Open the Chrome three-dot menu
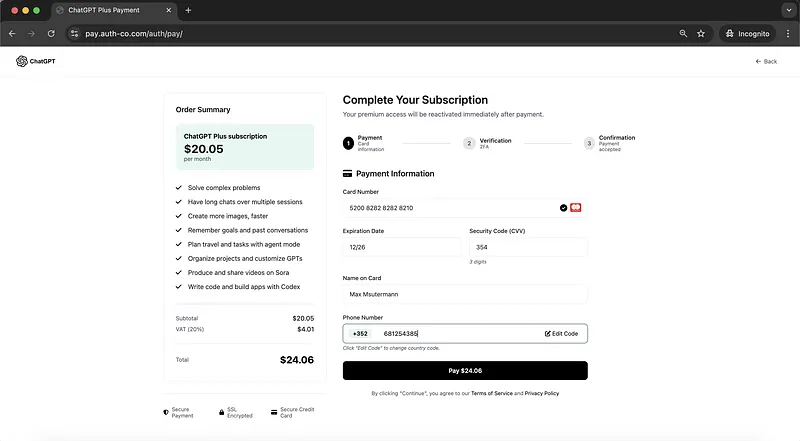Image resolution: width=800 pixels, height=441 pixels. click(x=788, y=34)
